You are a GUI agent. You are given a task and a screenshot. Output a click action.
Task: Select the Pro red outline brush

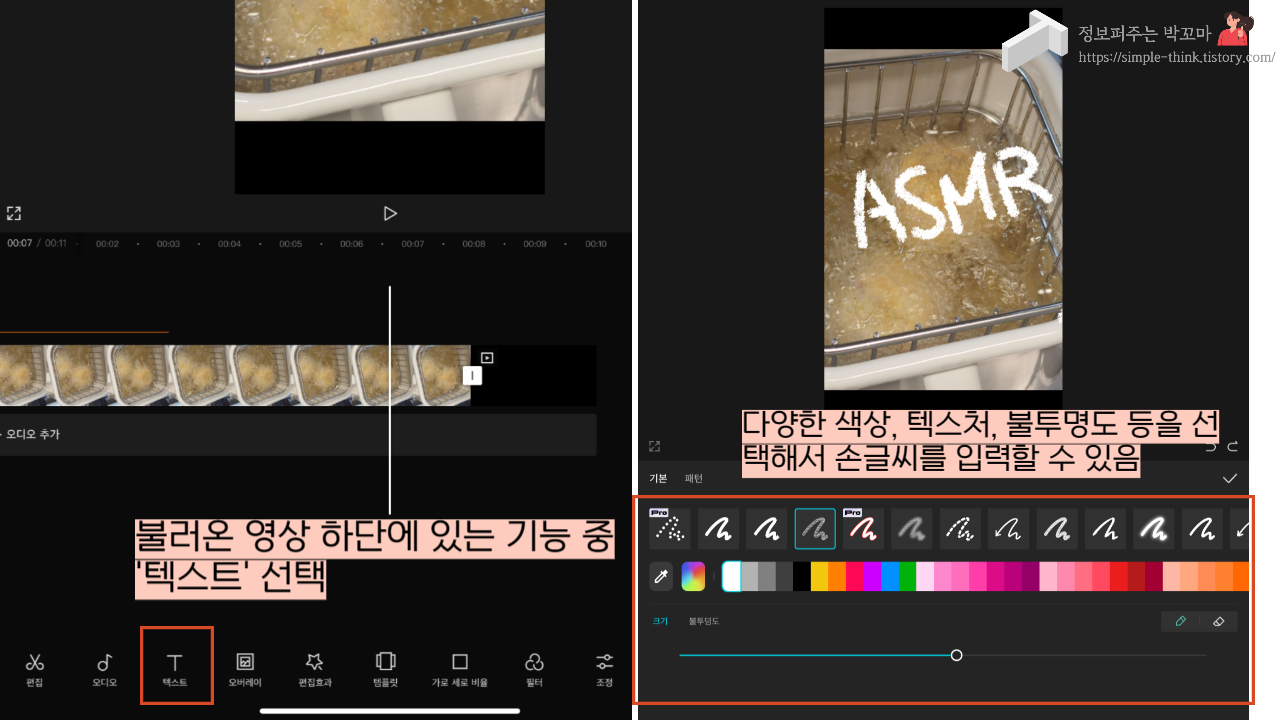864,529
